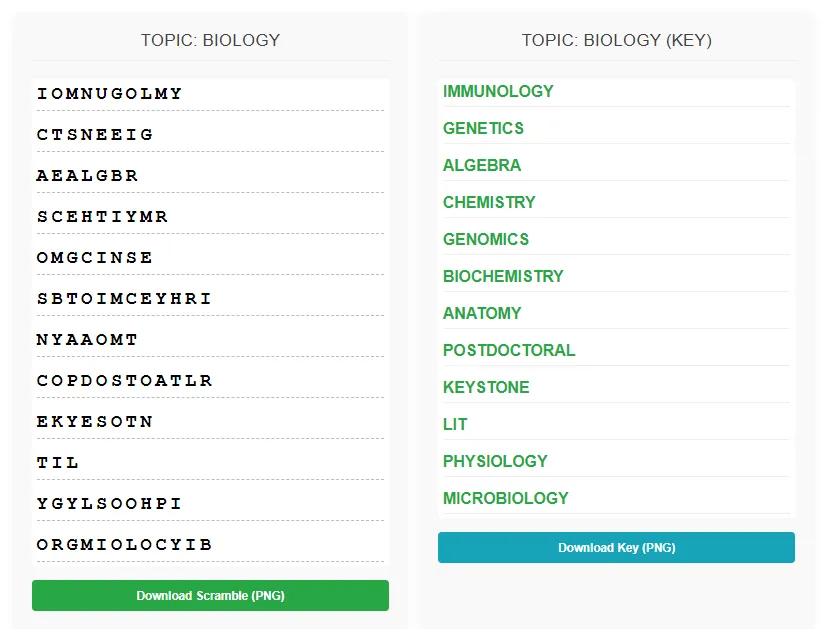Click the scrambled word SBTOIMCEYHRI

click(124, 299)
